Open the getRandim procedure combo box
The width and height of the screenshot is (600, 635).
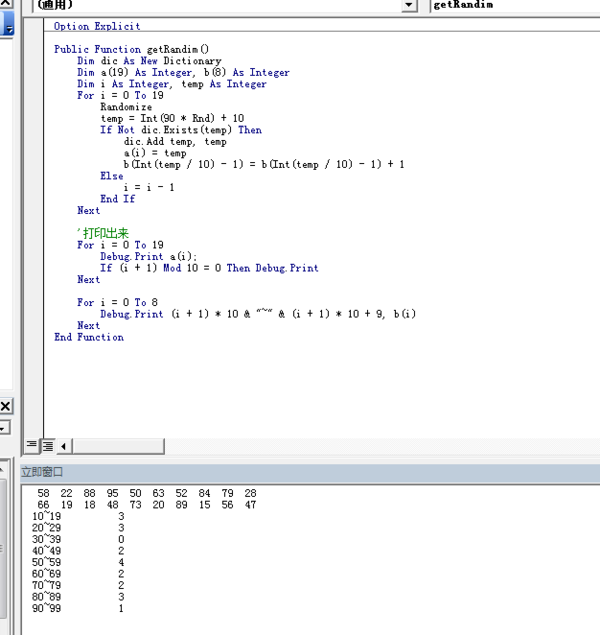(x=514, y=6)
